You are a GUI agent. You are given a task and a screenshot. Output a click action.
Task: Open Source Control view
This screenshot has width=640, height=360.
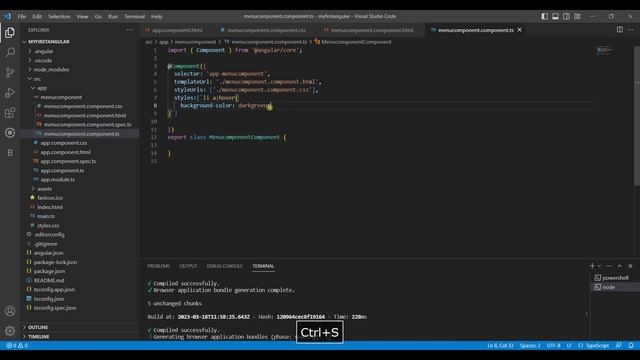[10, 72]
